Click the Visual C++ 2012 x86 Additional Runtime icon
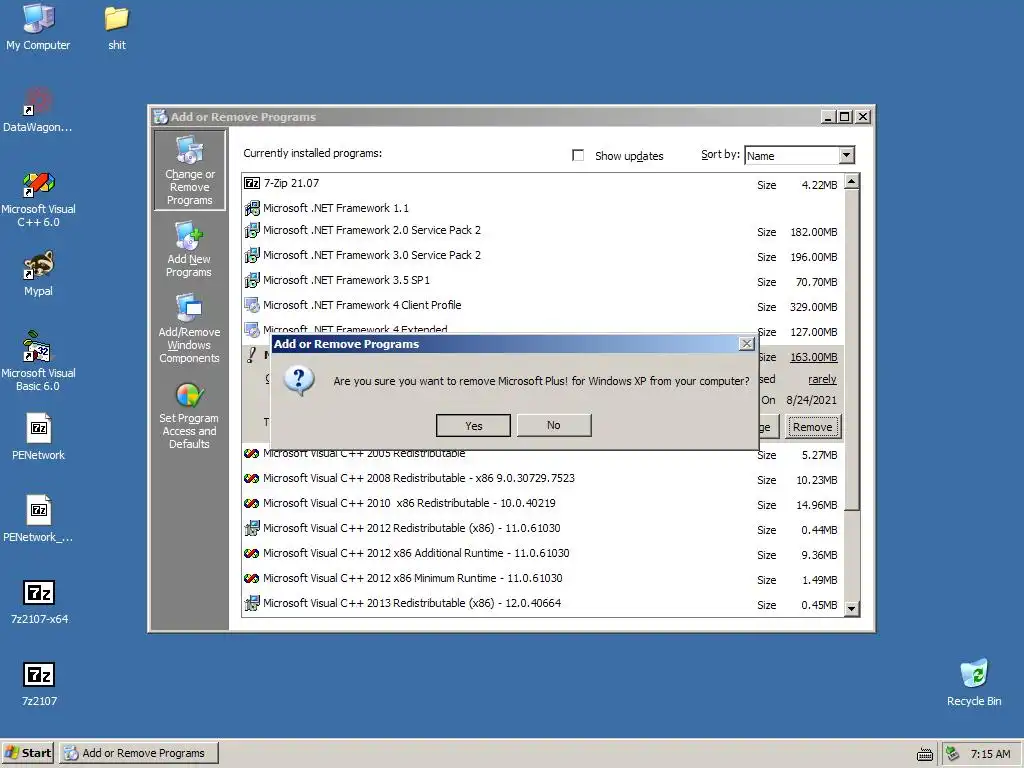1024x768 pixels. pyautogui.click(x=252, y=553)
